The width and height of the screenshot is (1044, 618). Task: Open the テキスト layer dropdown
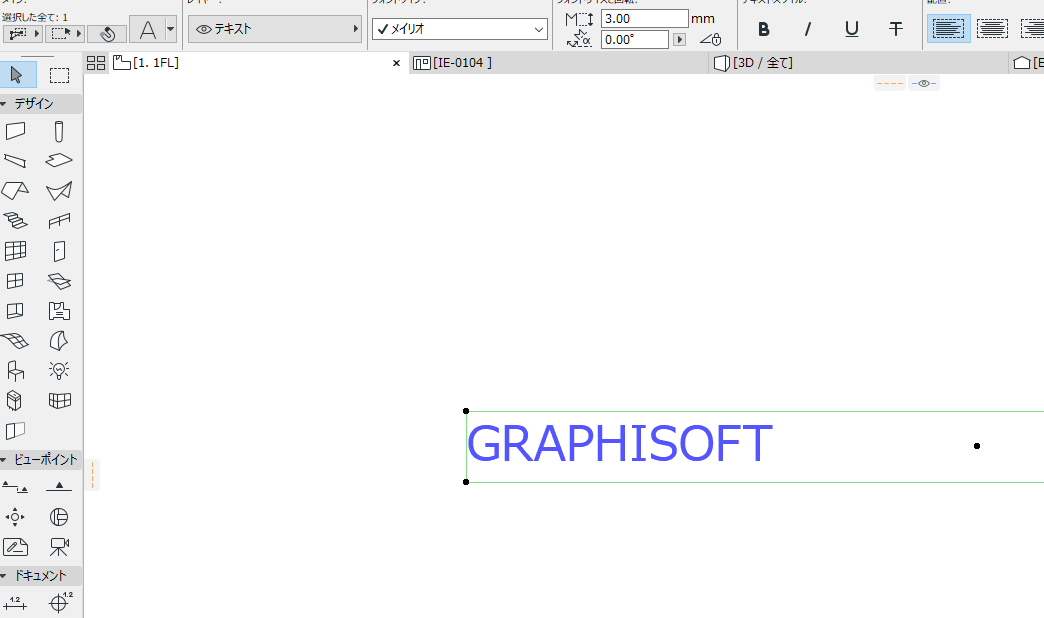click(275, 29)
